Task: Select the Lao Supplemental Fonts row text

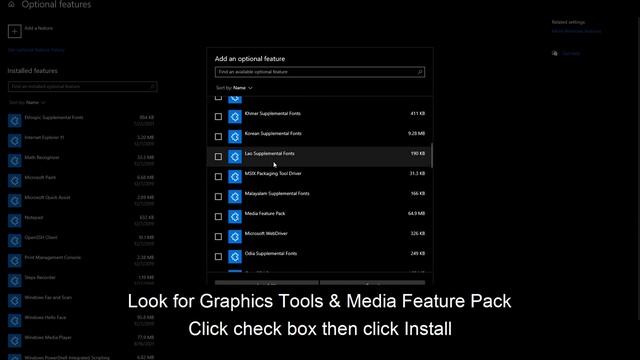Action: (269, 153)
